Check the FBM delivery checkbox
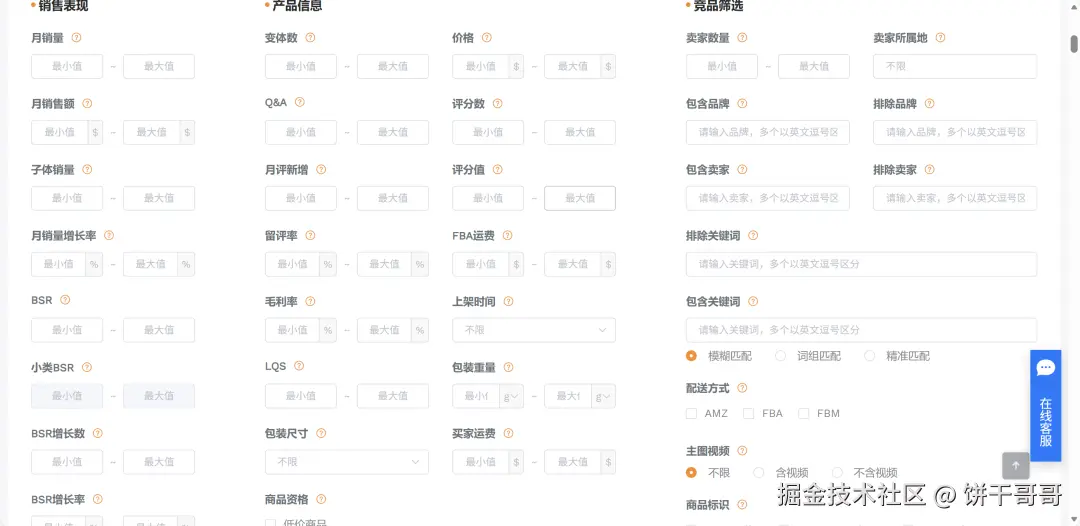Viewport: 1080px width, 526px height. tap(804, 414)
